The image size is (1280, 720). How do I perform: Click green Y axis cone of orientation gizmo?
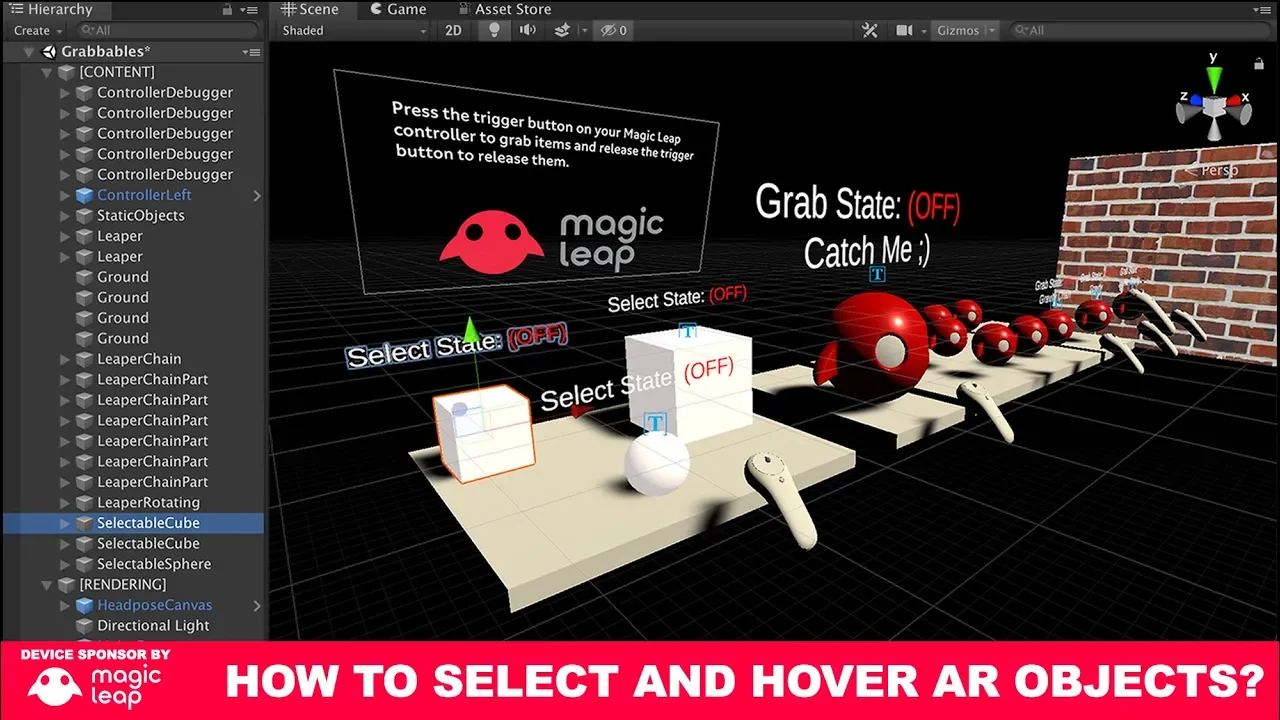click(x=1213, y=78)
